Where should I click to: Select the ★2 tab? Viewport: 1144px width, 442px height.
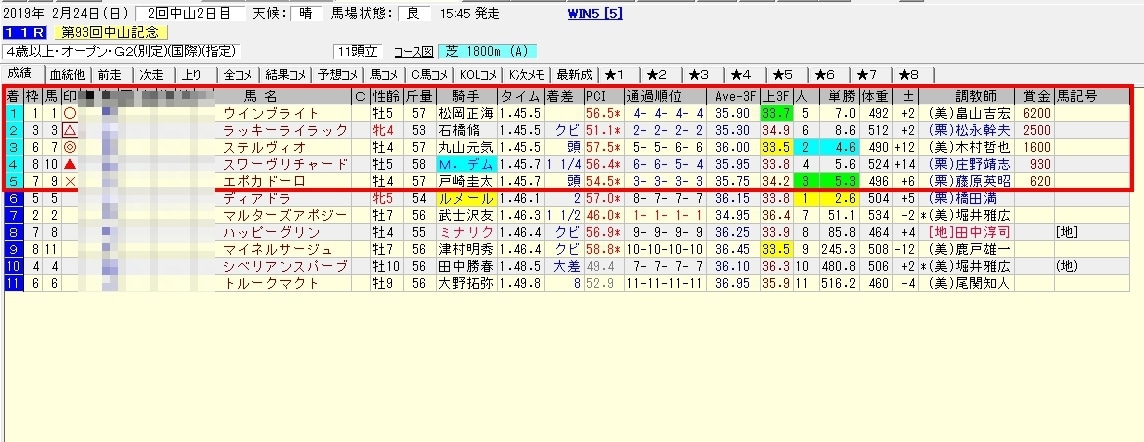tap(657, 74)
